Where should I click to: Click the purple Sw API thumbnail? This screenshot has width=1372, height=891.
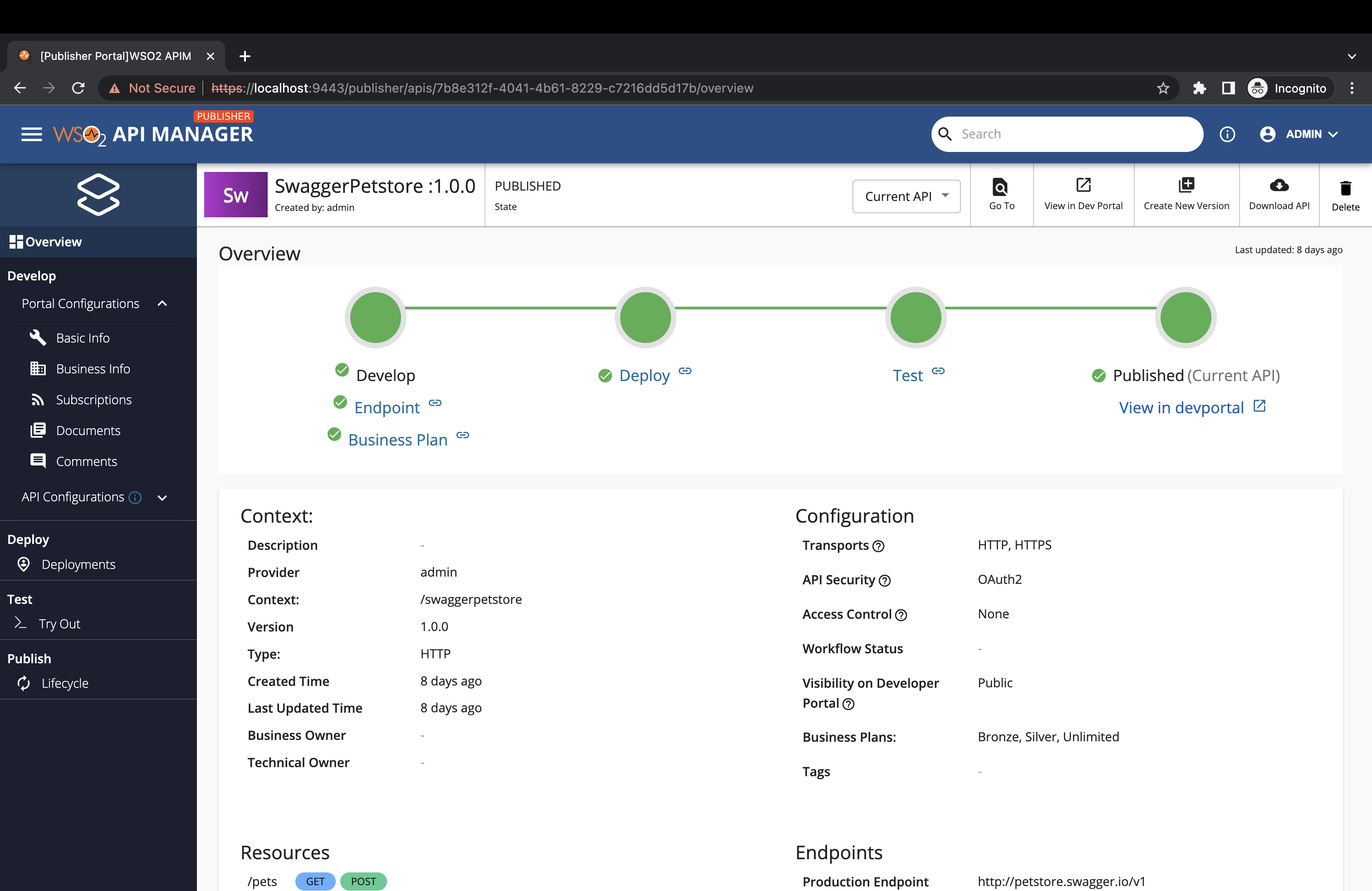[235, 195]
